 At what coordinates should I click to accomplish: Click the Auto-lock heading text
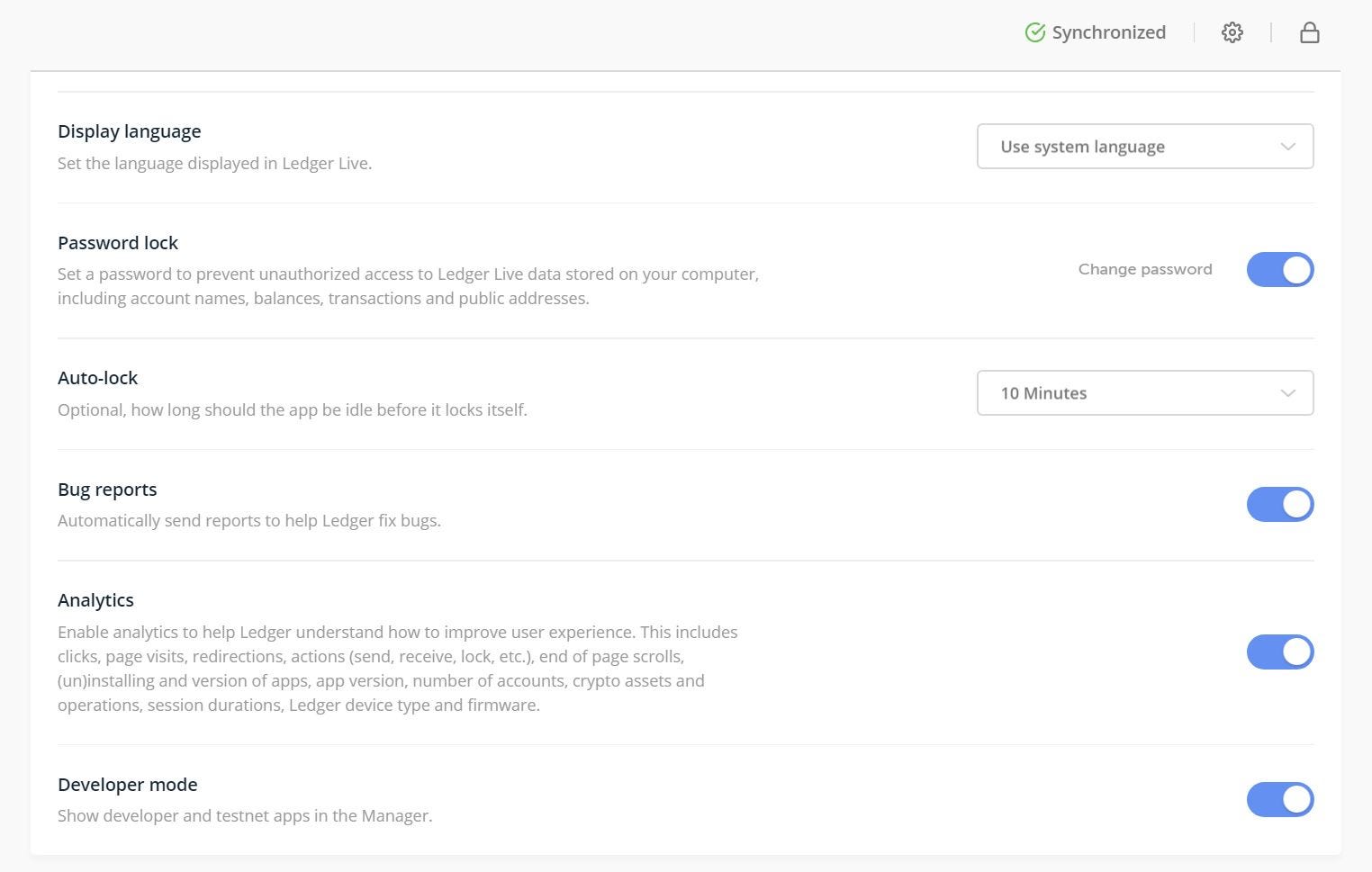point(98,378)
